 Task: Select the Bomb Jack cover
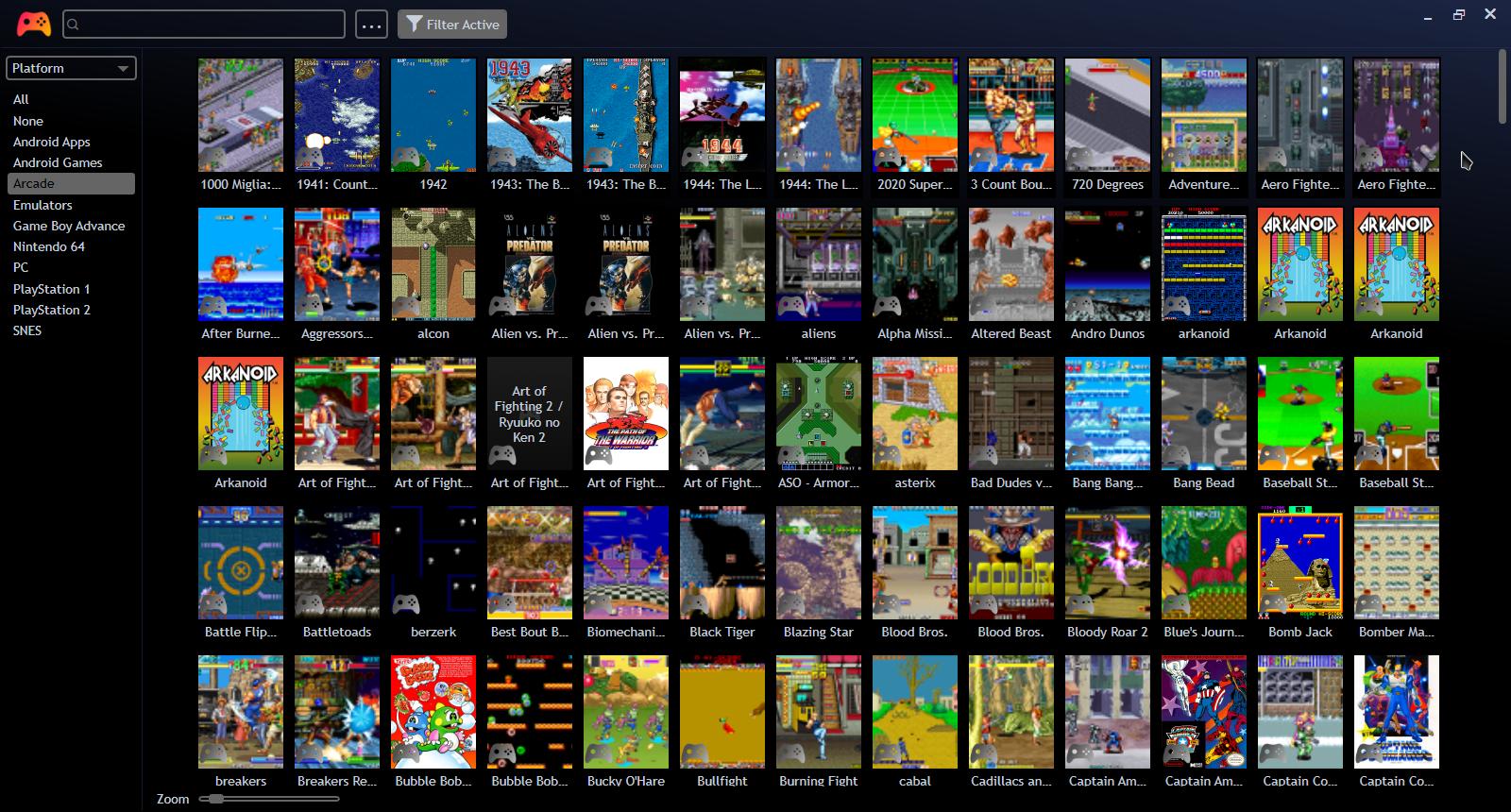[x=1300, y=563]
